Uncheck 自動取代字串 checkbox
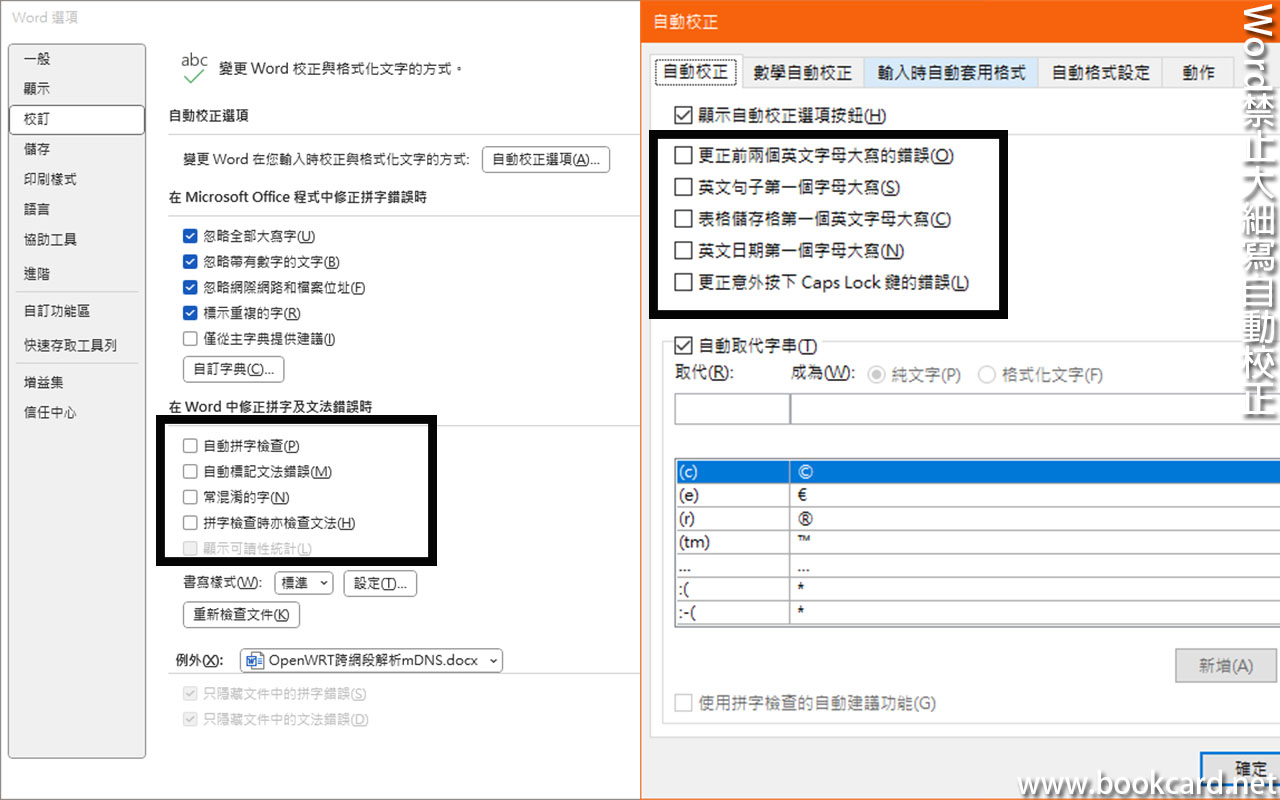Image resolution: width=1280 pixels, height=800 pixels. 684,346
